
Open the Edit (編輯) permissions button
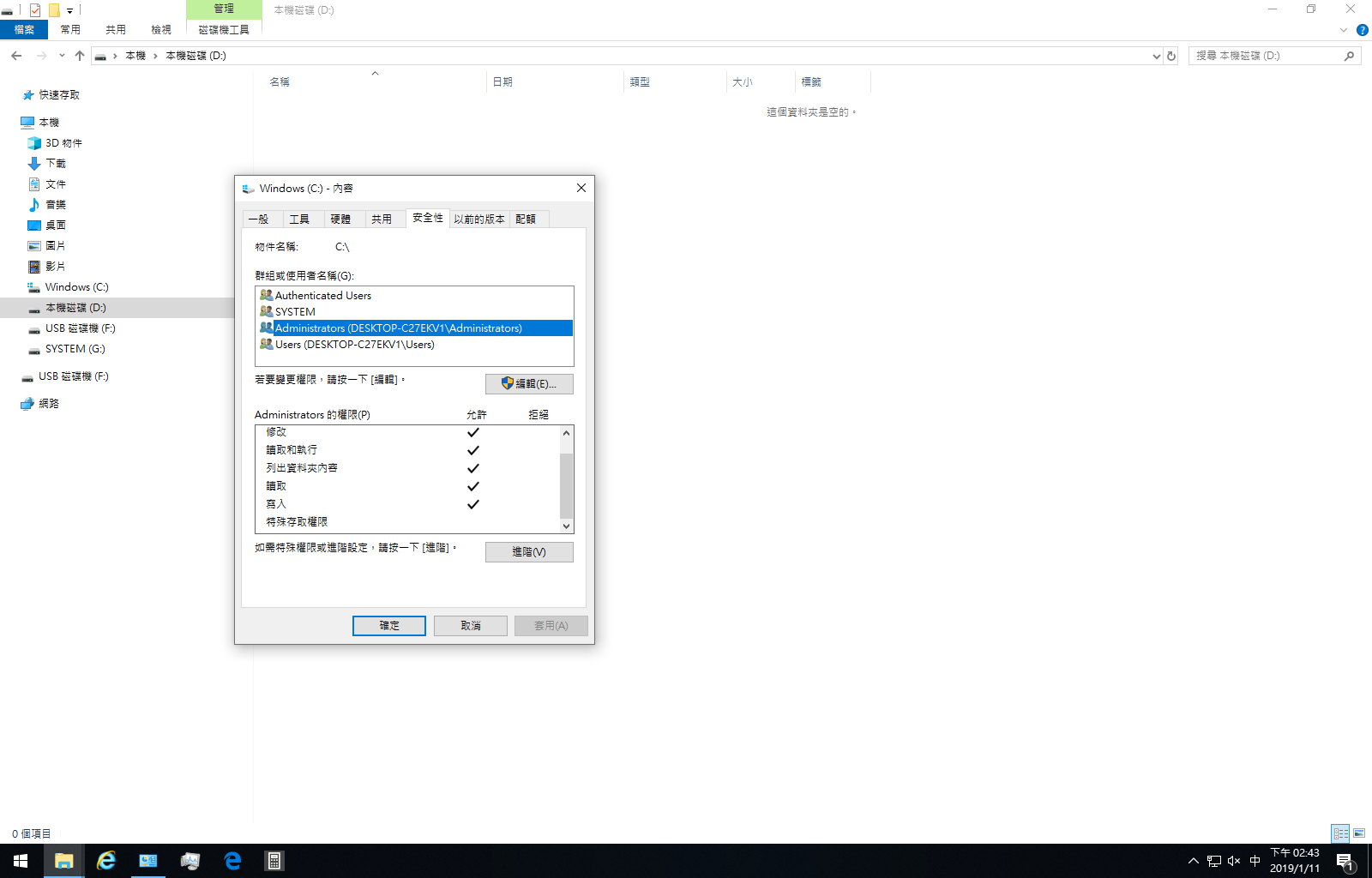coord(529,384)
